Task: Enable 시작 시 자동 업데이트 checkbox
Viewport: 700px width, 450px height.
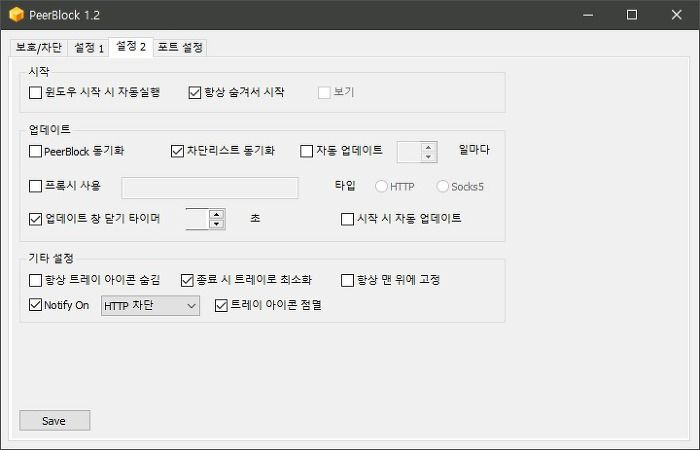Action: pos(347,219)
